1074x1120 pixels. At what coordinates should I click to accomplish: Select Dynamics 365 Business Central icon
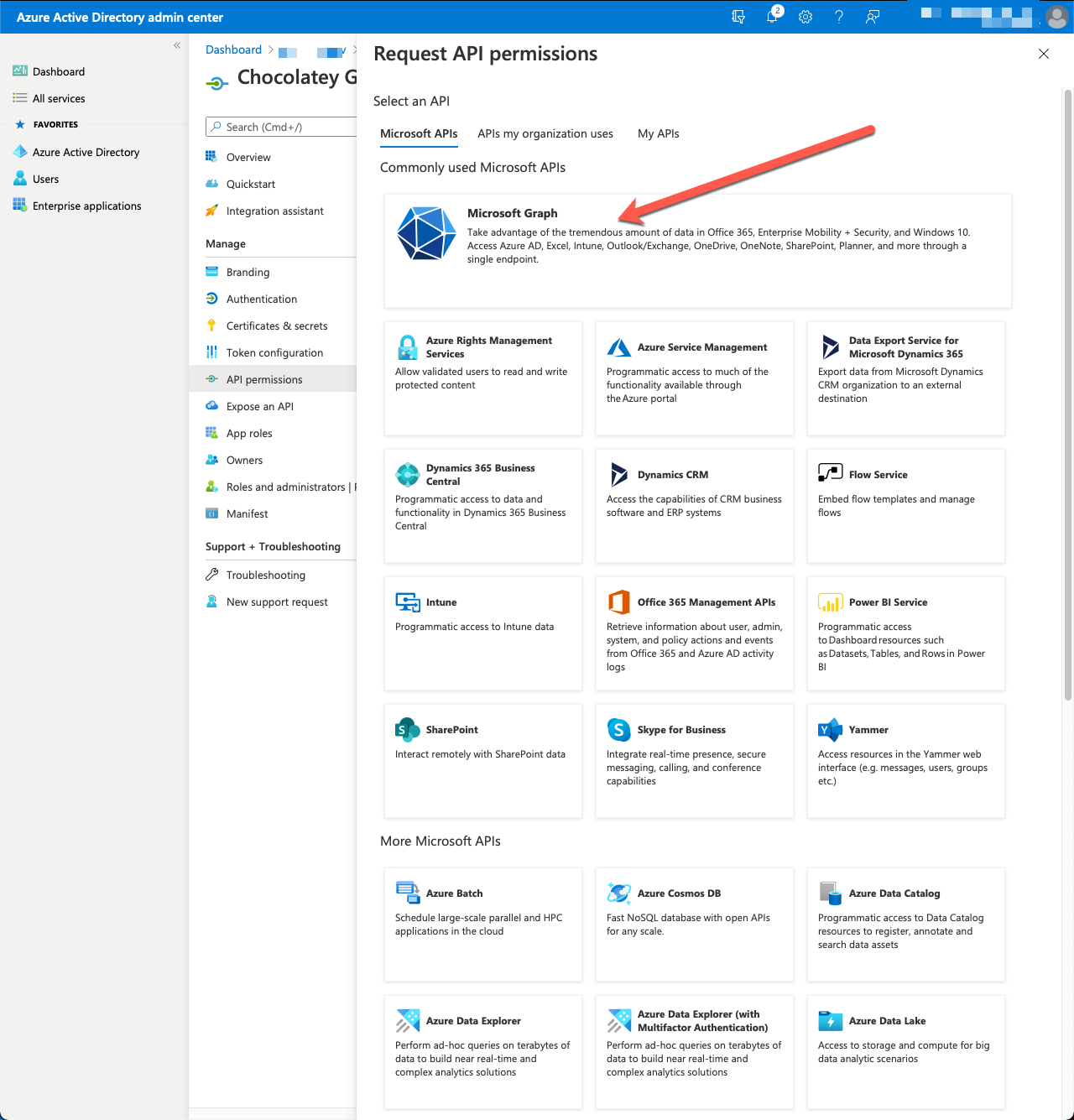click(x=408, y=475)
